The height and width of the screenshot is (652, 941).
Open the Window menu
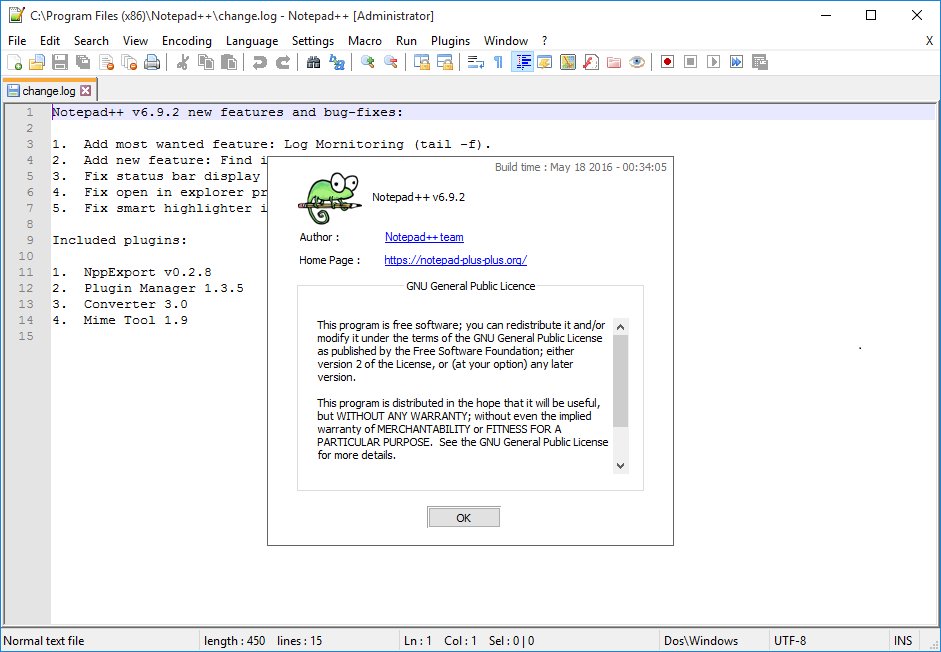tap(506, 41)
